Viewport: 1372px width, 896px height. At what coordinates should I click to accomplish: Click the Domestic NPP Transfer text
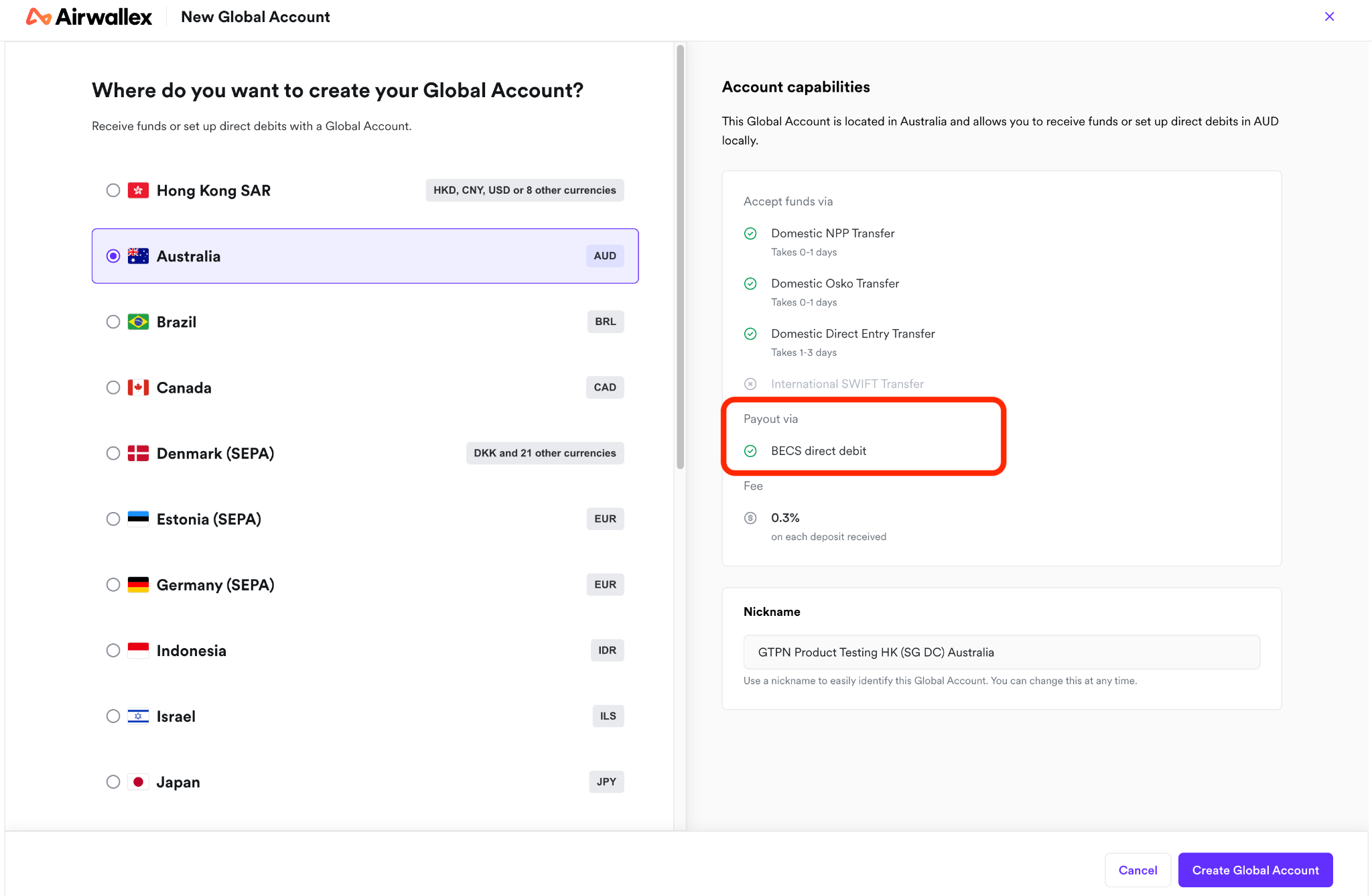(x=833, y=233)
